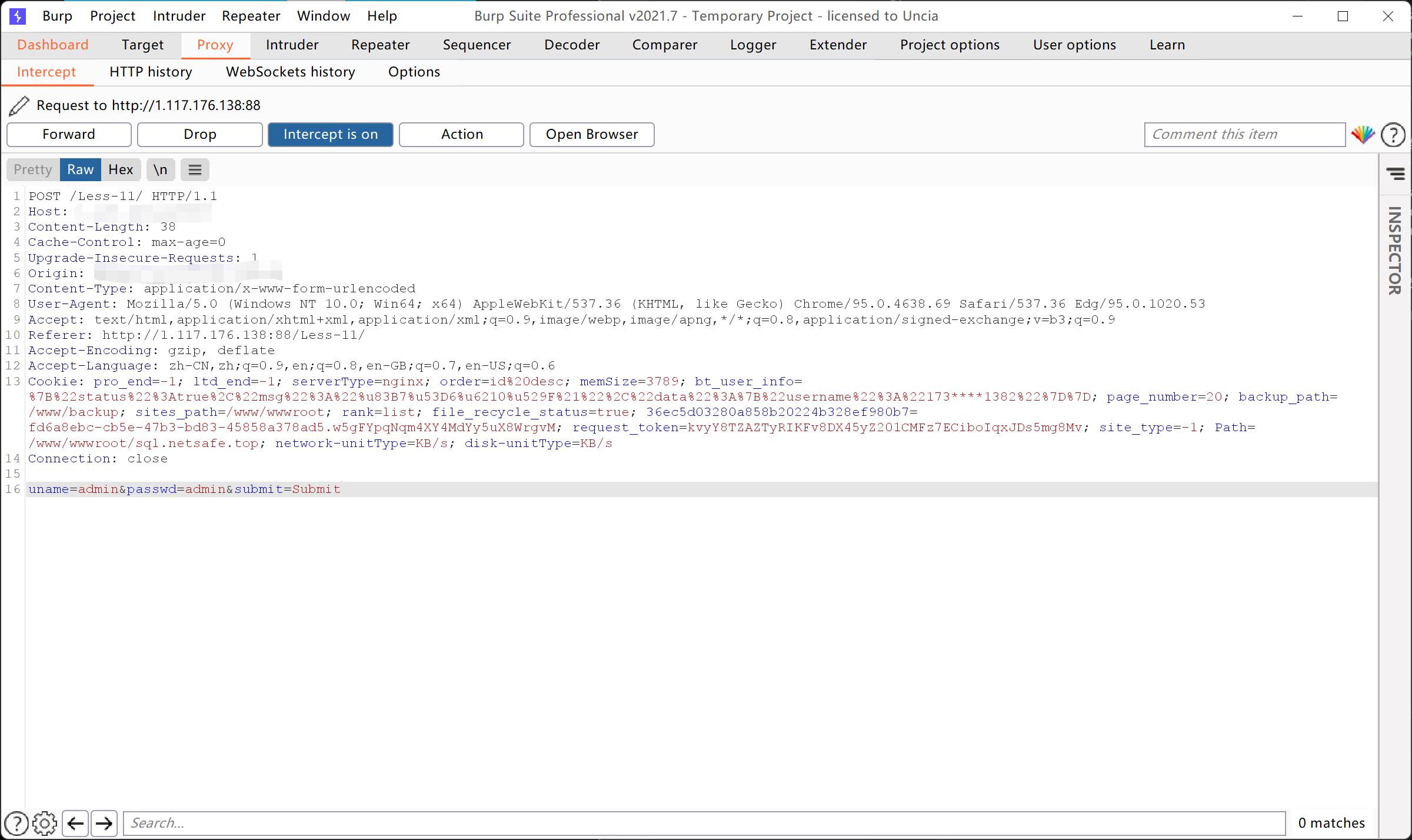Image resolution: width=1412 pixels, height=840 pixels.
Task: Toggle non-printable characters \n display
Action: [160, 170]
